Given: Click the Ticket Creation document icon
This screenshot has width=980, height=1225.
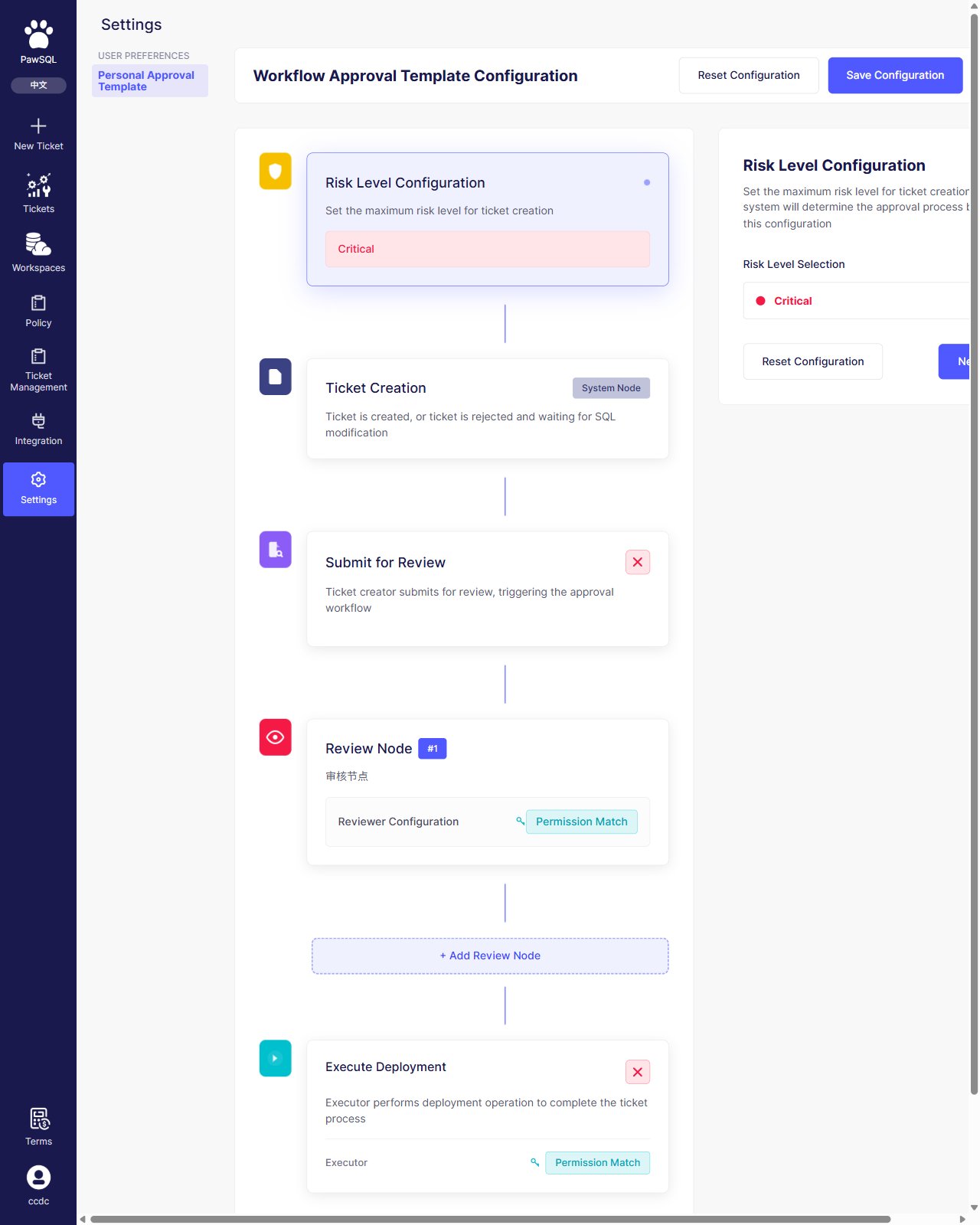Looking at the screenshot, I should tap(276, 377).
